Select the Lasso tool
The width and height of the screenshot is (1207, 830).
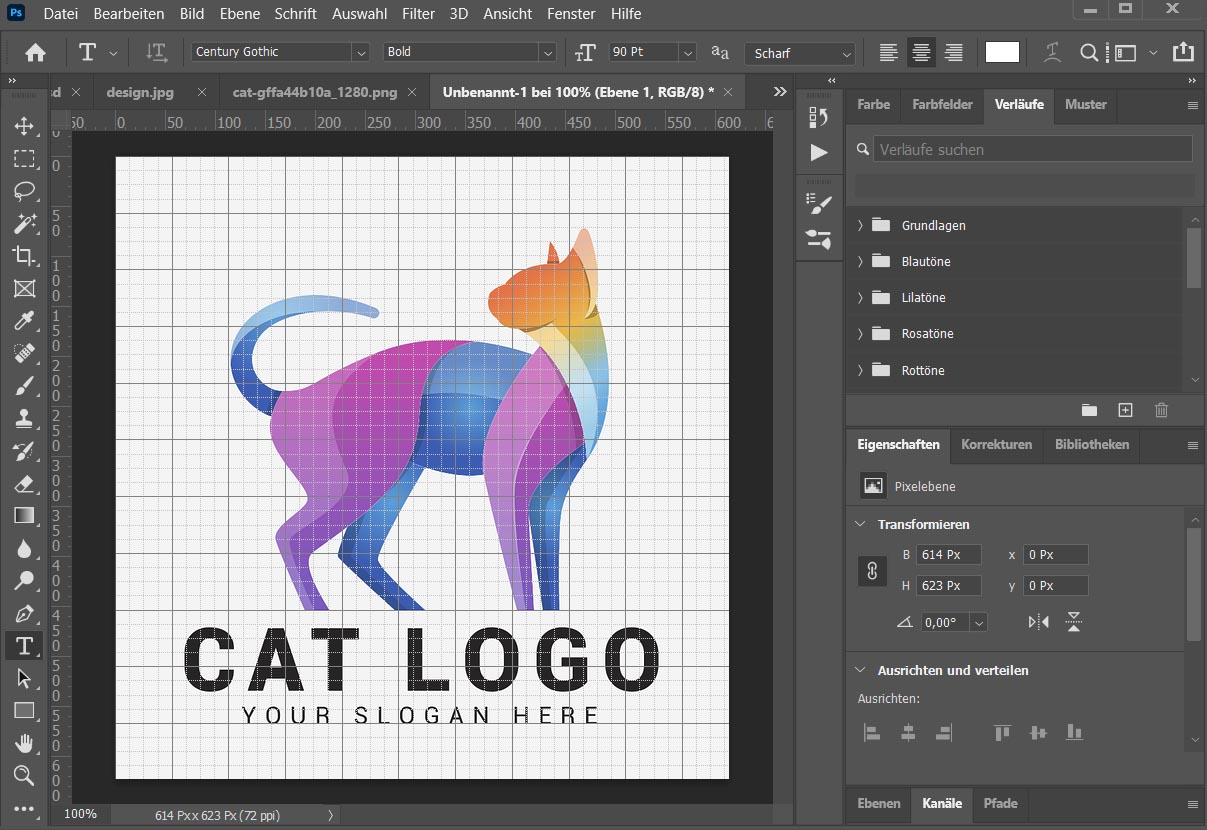click(24, 190)
